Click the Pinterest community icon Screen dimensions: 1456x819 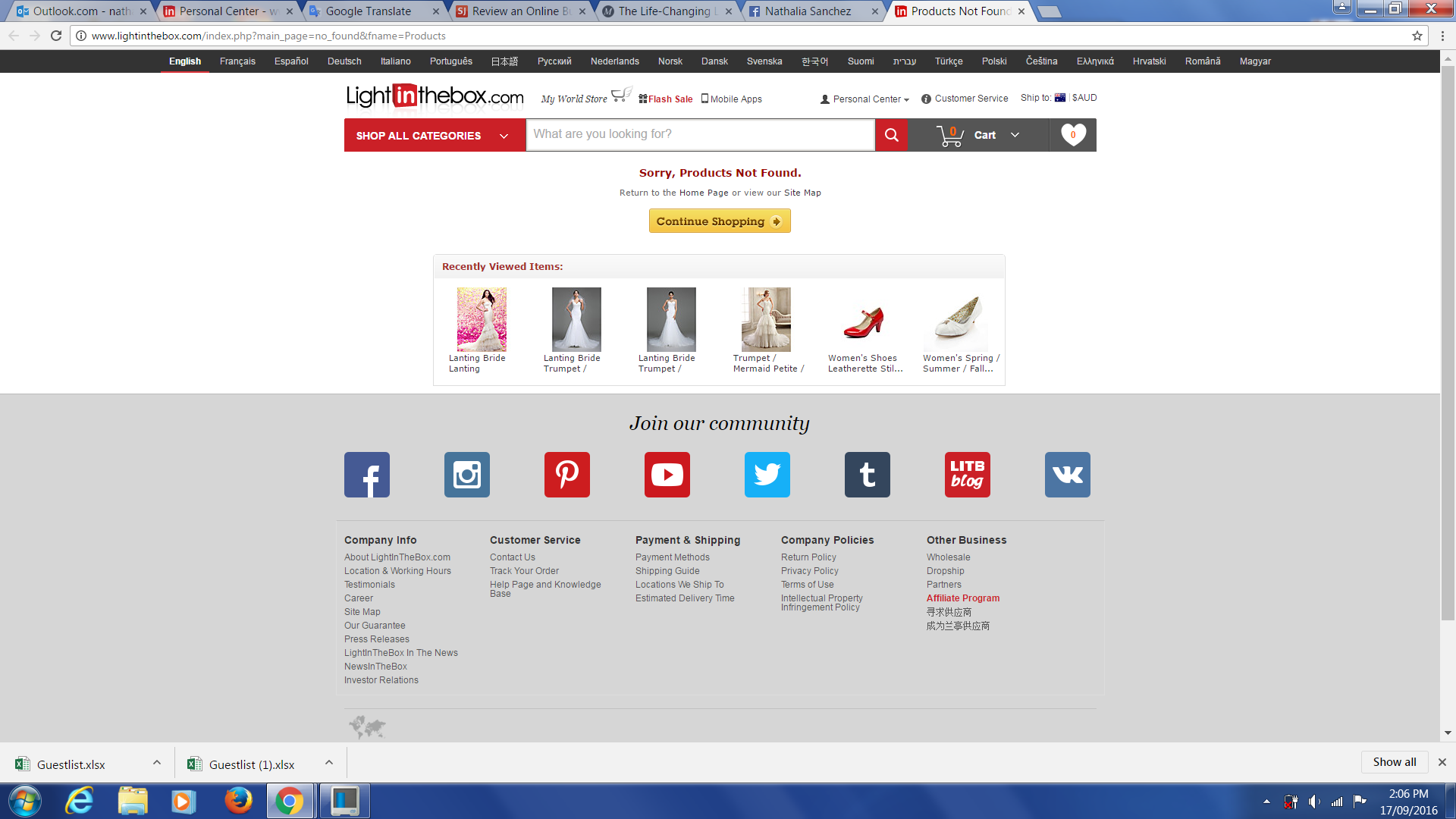567,475
